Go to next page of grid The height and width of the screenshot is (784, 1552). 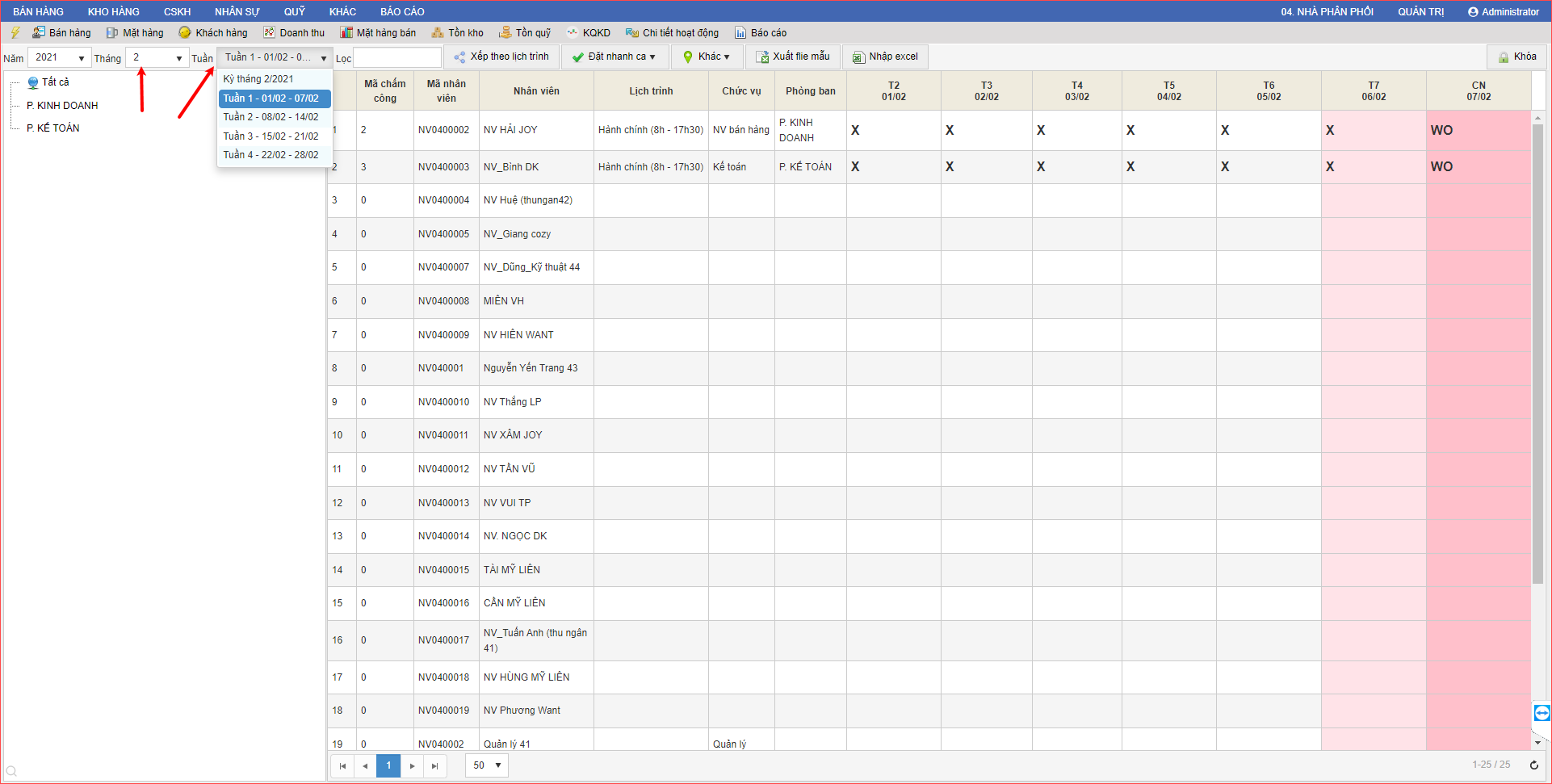pyautogui.click(x=412, y=765)
